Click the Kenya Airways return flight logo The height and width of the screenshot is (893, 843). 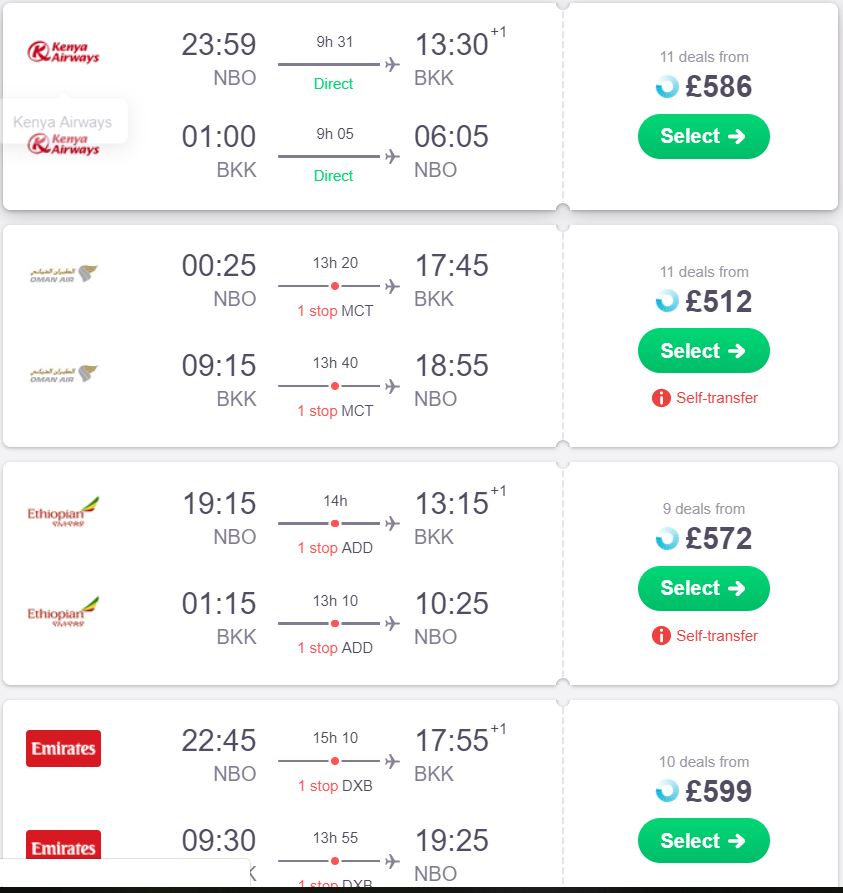tap(63, 144)
